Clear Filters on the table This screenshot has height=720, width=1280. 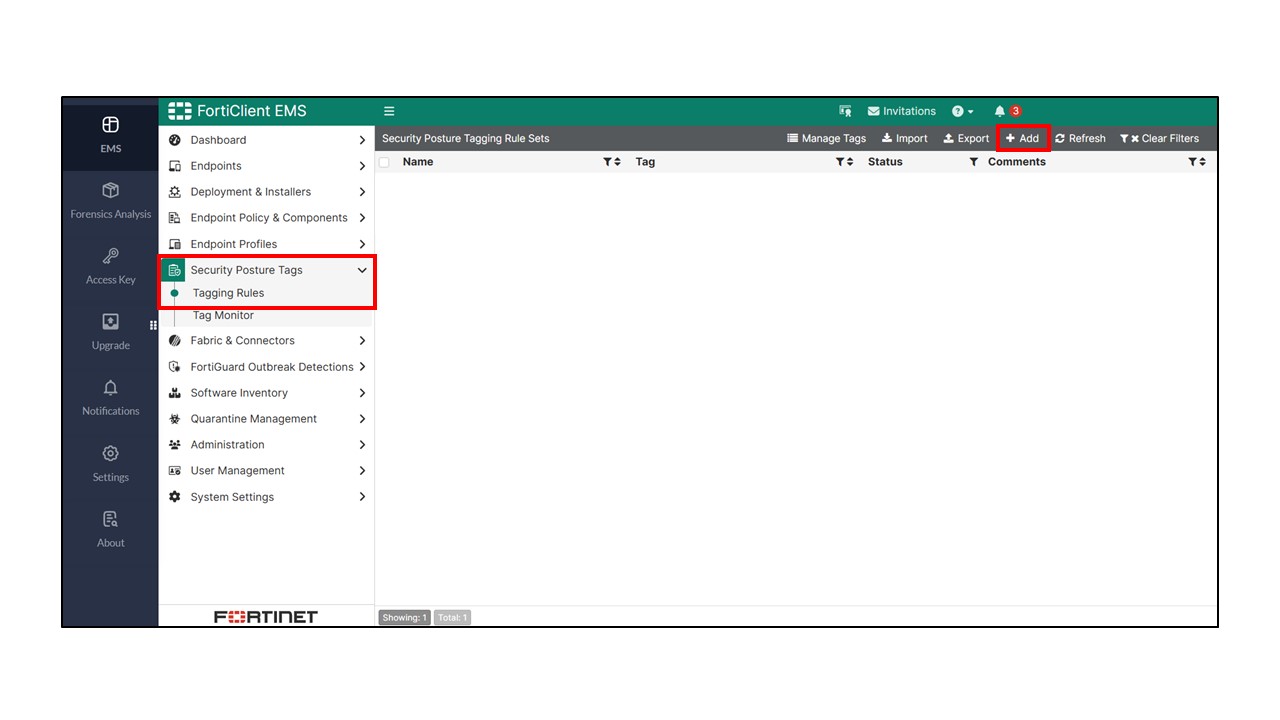click(1159, 138)
